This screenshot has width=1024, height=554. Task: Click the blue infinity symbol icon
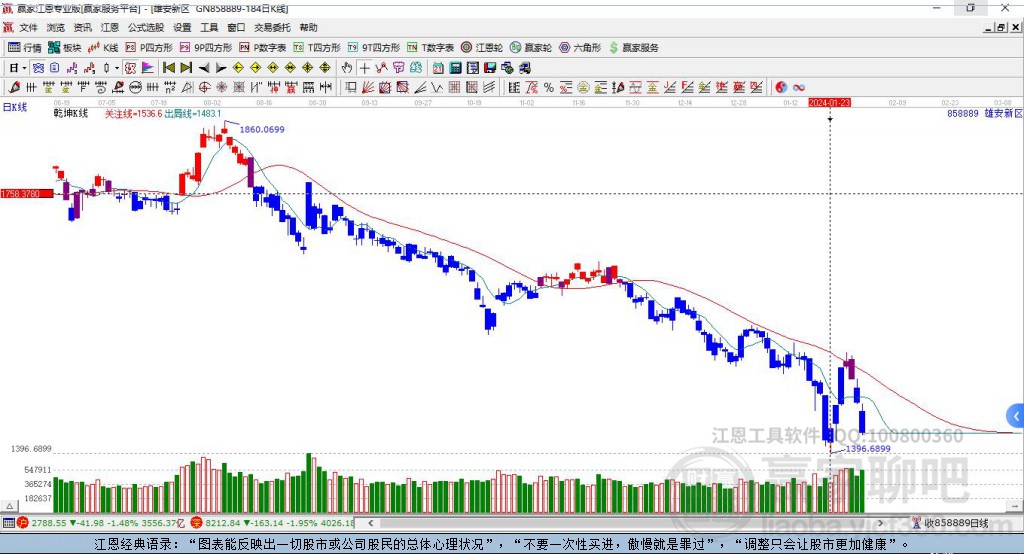pos(799,88)
